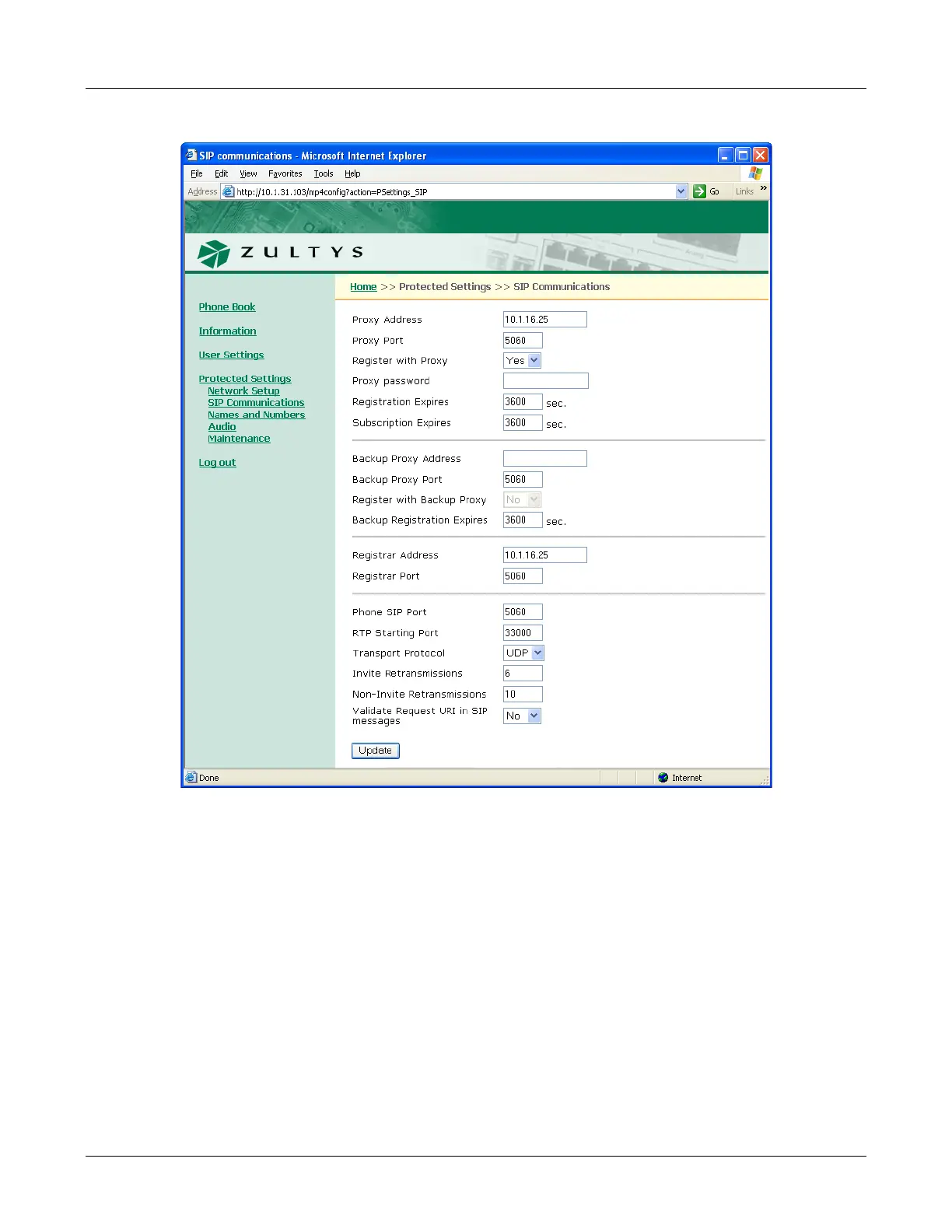Click the Proxy password field
Image resolution: width=952 pixels, height=1232 pixels.
pos(546,380)
